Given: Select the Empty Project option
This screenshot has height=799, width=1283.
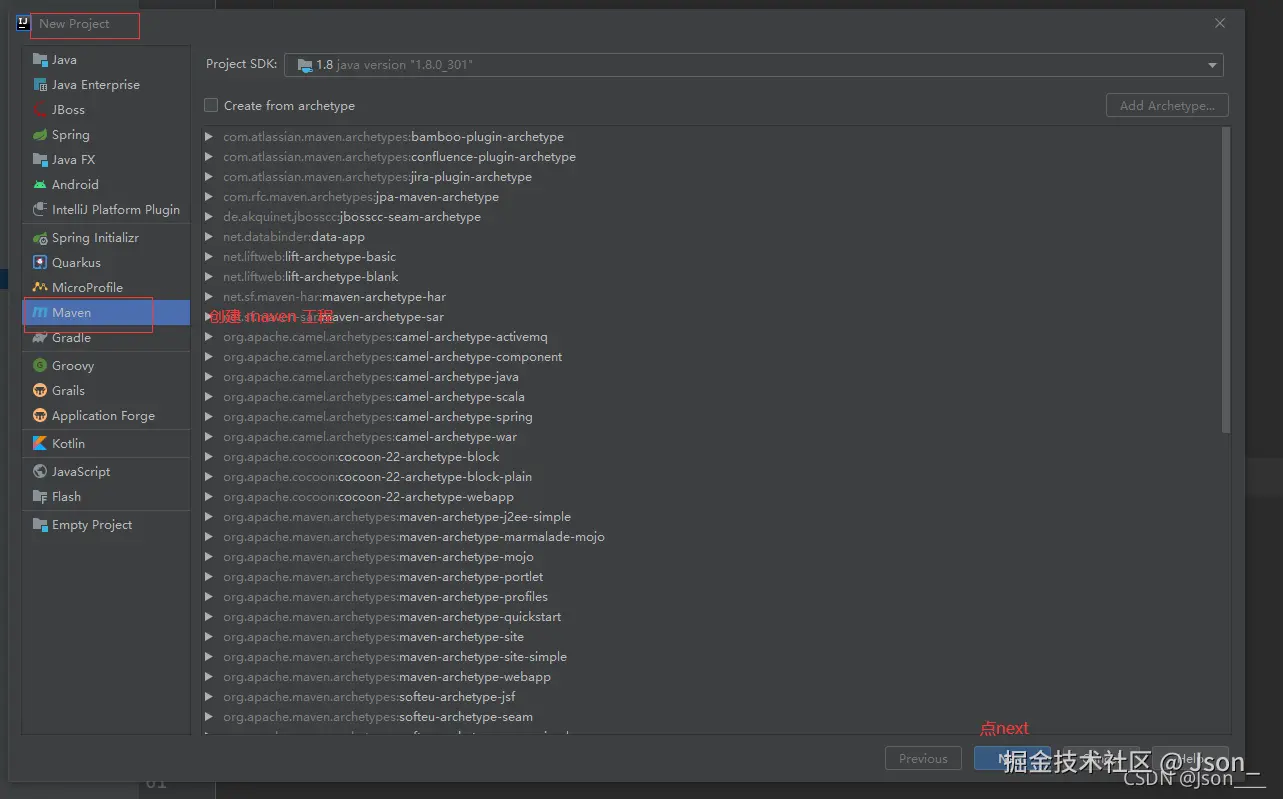Looking at the screenshot, I should (x=106, y=525).
